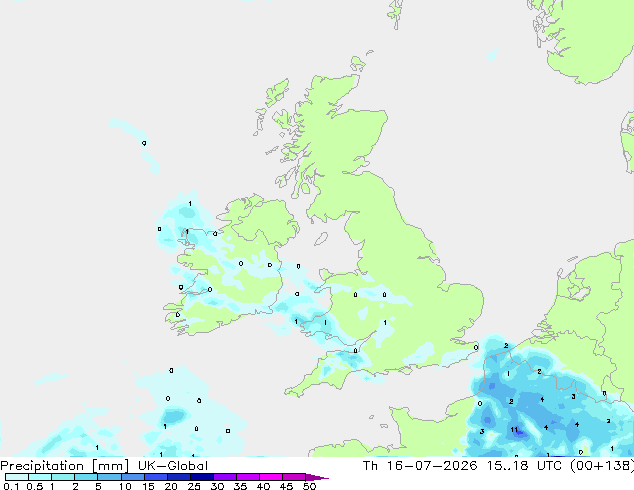
Task: Choose the 25–30 mm navy legend swatch
Action: click(x=201, y=477)
